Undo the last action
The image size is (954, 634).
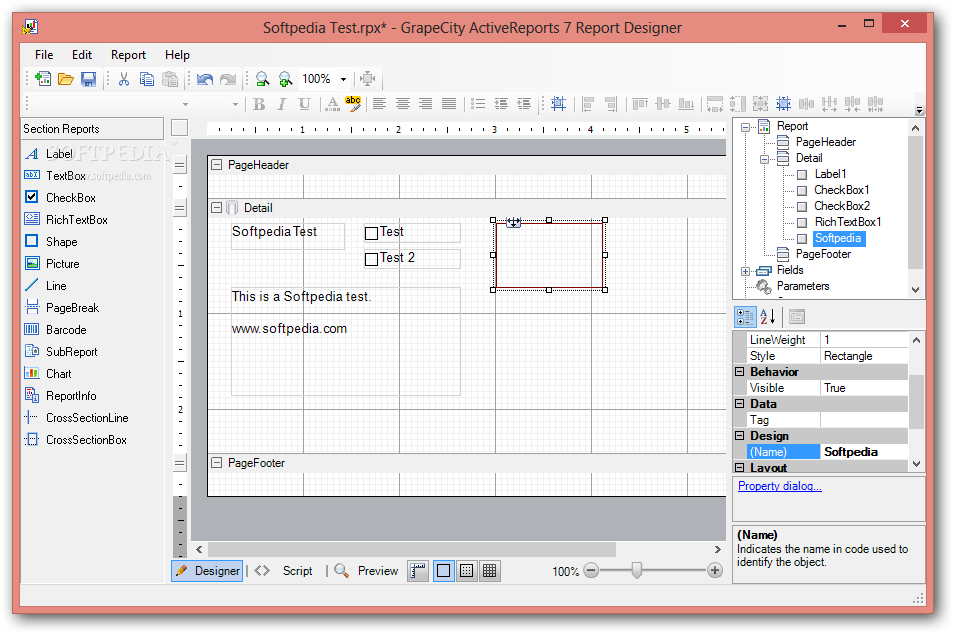pyautogui.click(x=205, y=79)
